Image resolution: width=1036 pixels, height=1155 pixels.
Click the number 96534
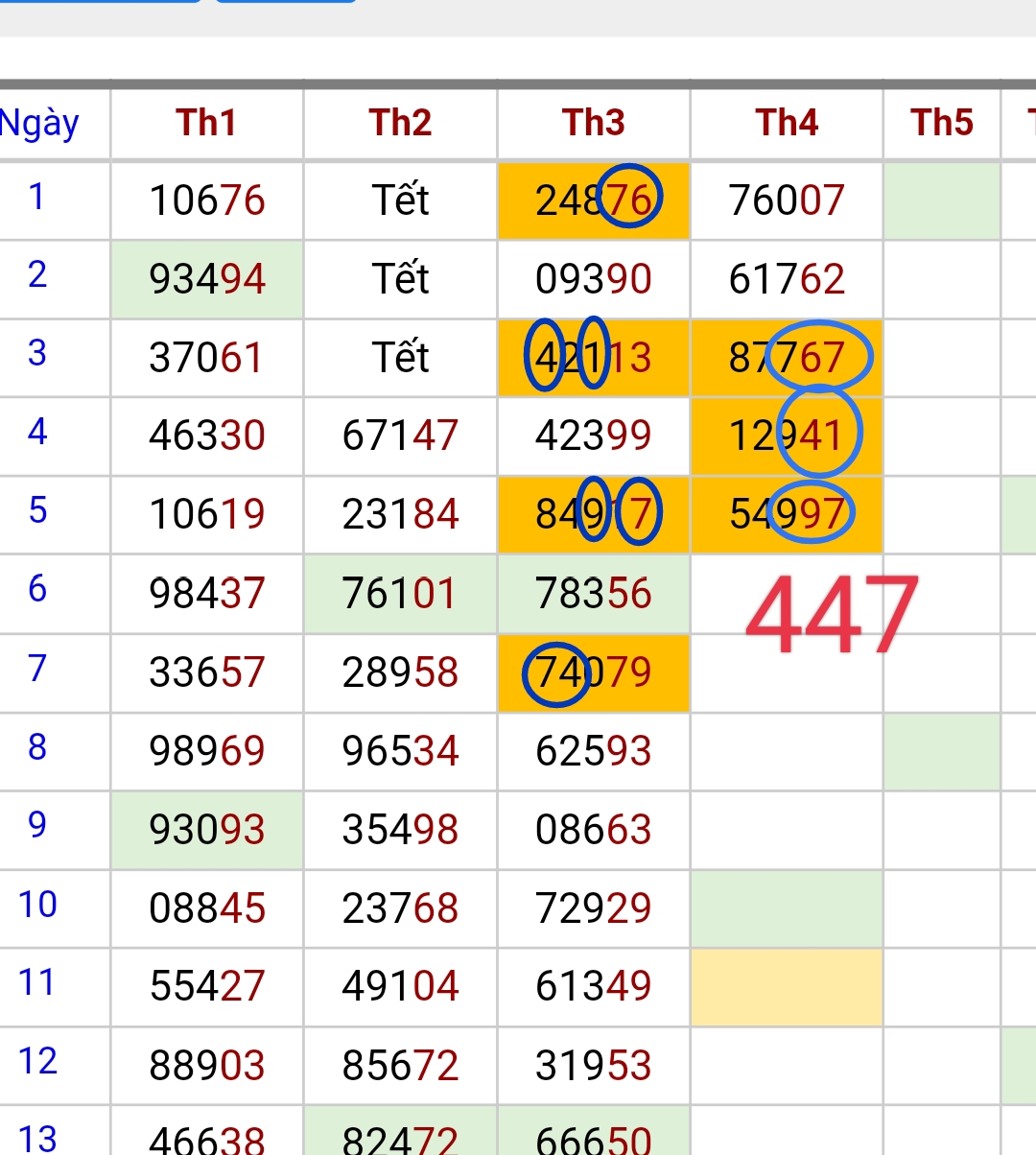tap(401, 751)
